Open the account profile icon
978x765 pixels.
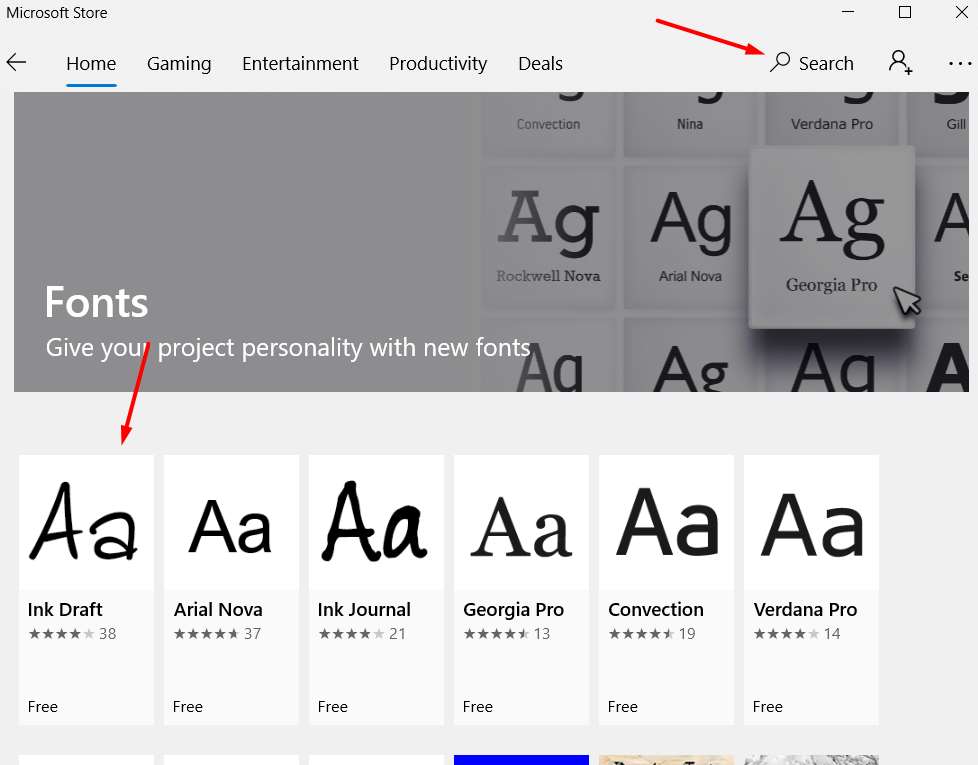pyautogui.click(x=899, y=63)
